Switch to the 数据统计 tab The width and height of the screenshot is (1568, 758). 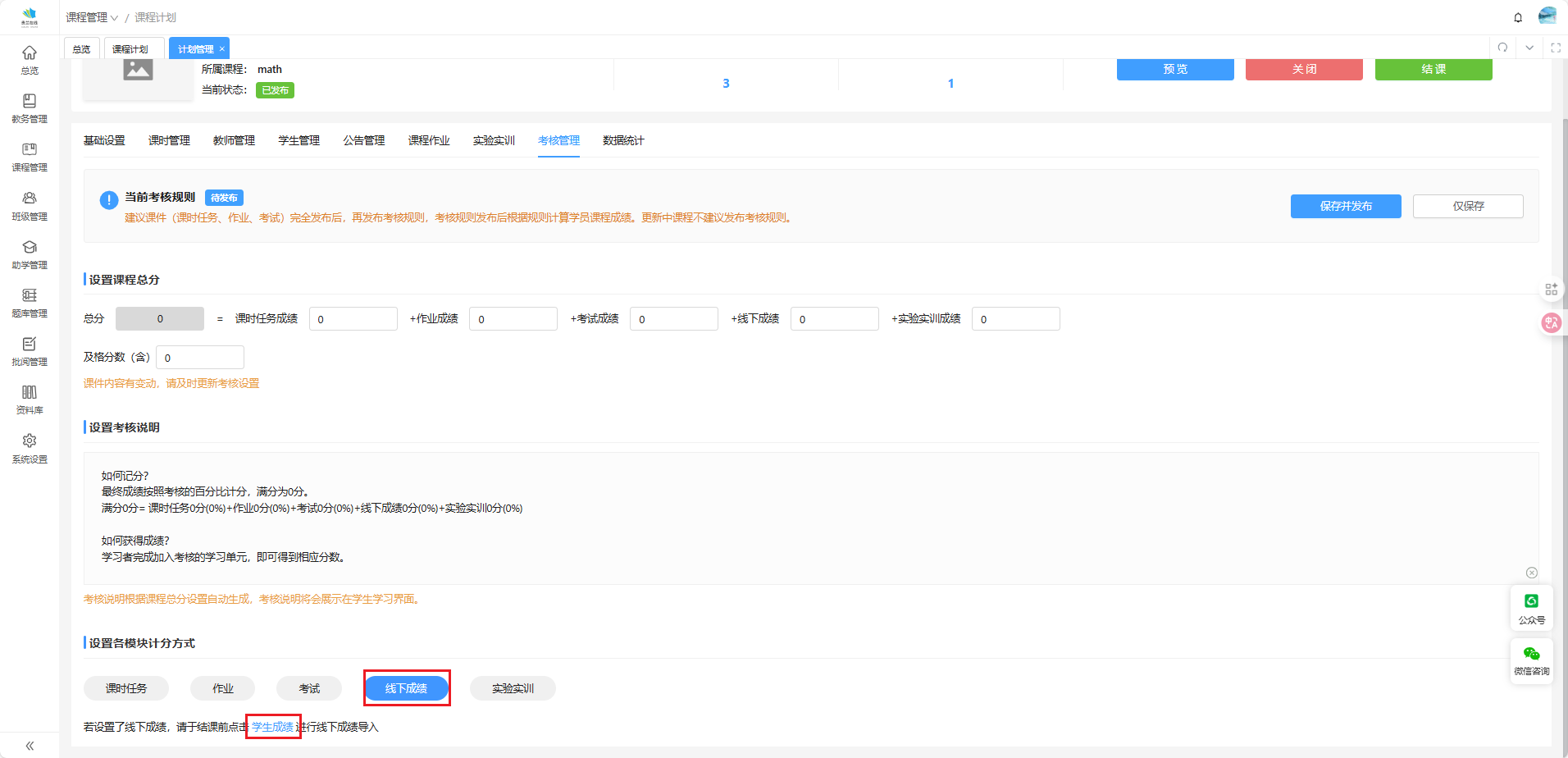(x=623, y=140)
